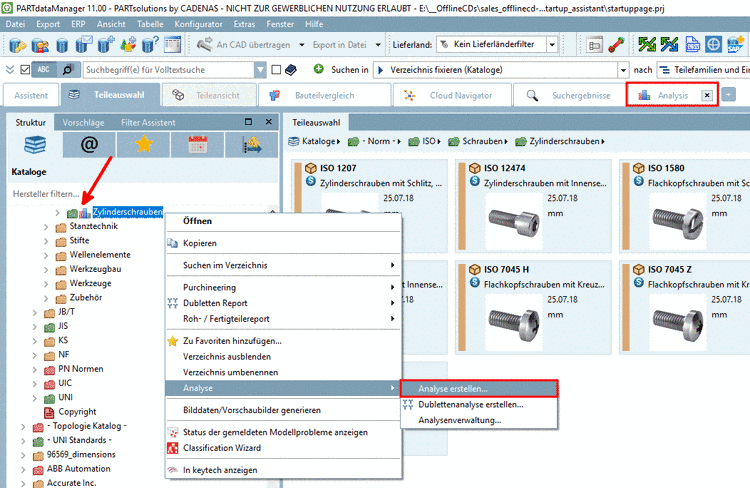Add a new tab with plus button

728,94
